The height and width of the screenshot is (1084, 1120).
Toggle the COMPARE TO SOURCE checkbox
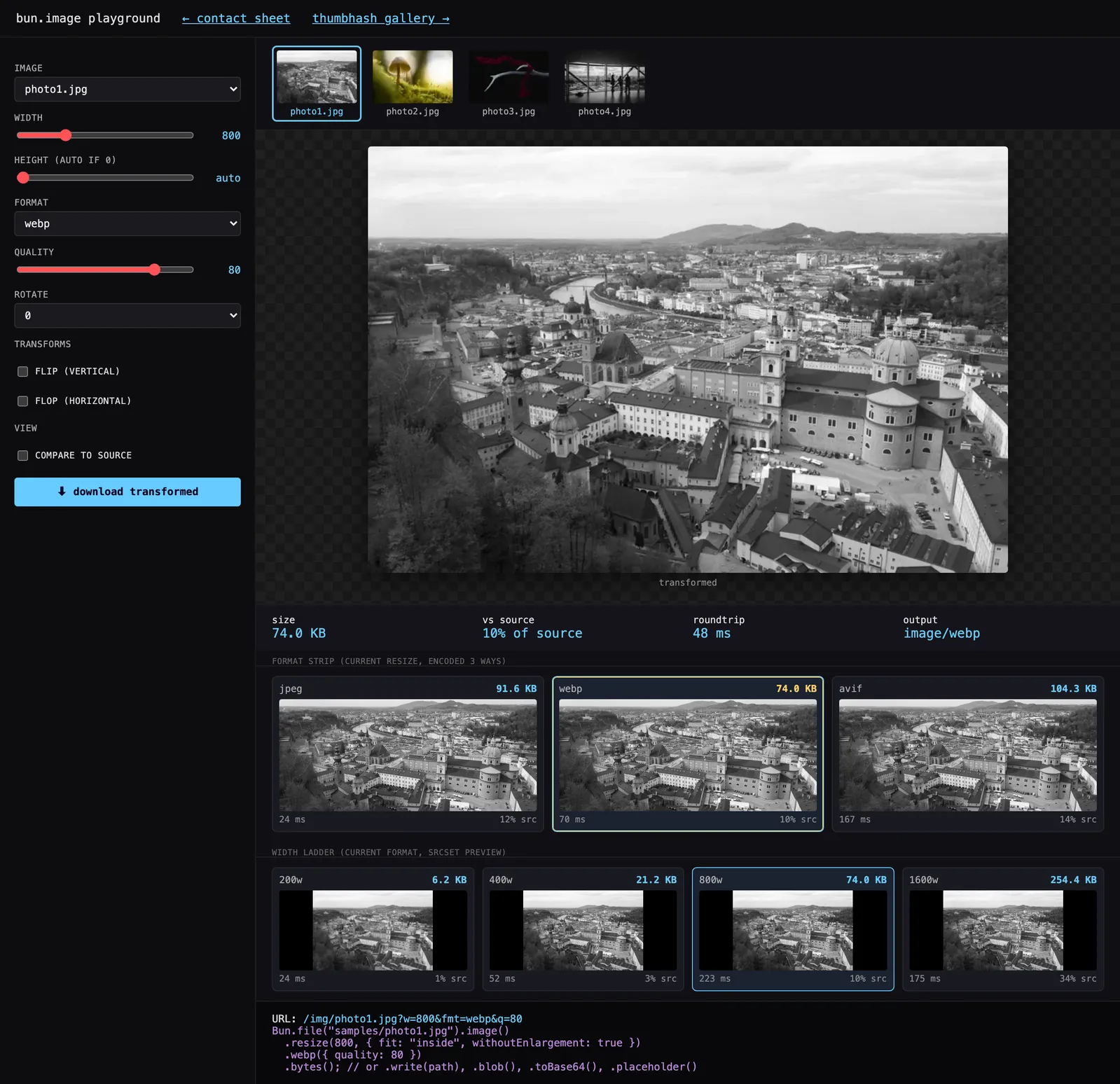(23, 456)
